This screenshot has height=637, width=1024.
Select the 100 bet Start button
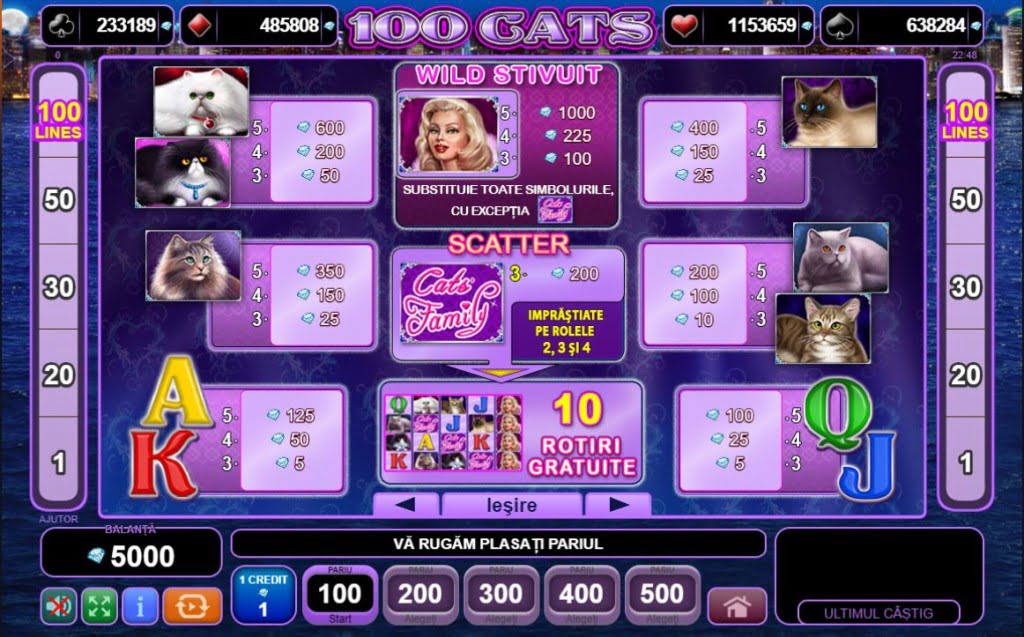click(x=340, y=595)
